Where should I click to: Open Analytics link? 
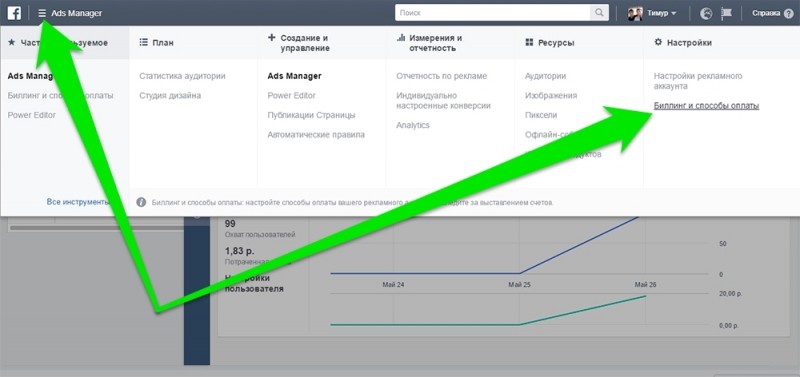point(413,125)
